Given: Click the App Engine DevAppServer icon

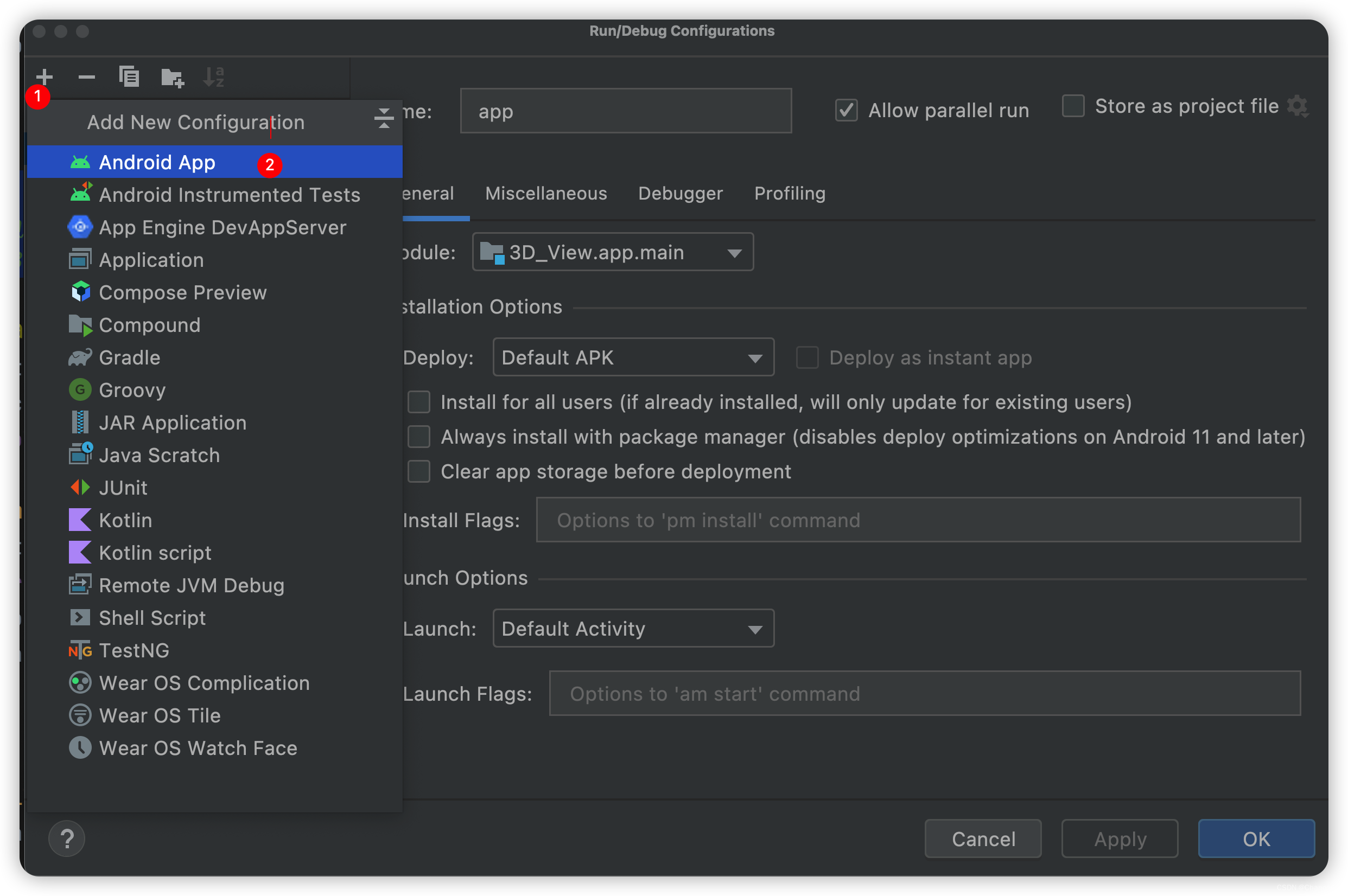Looking at the screenshot, I should click(79, 227).
